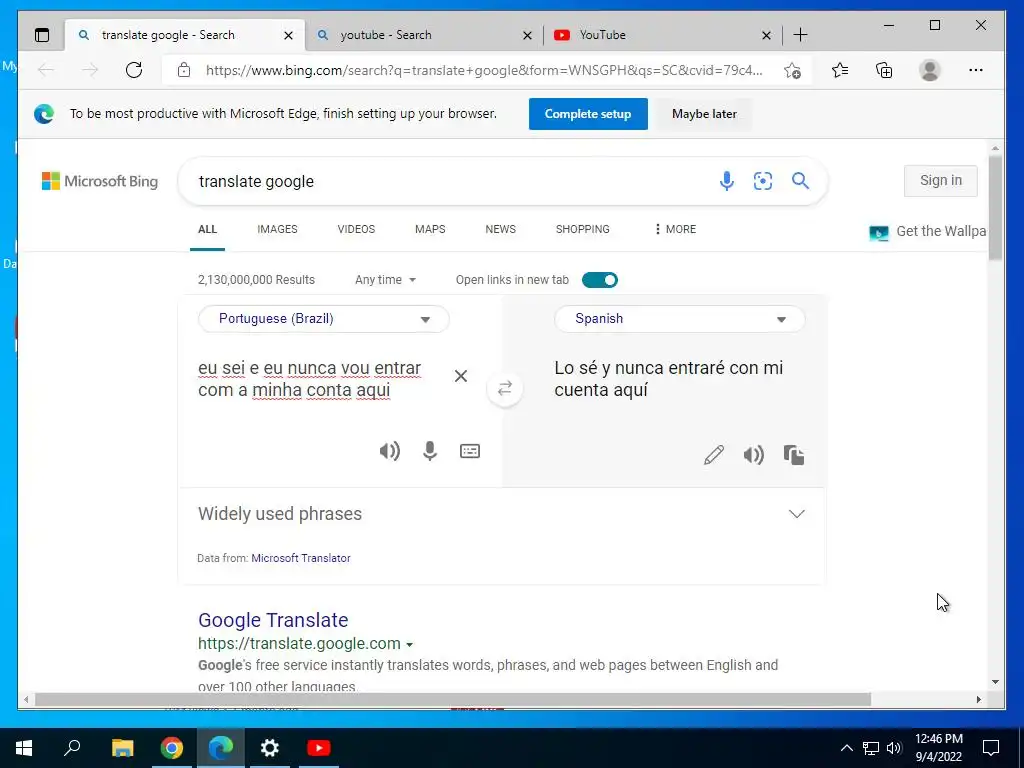
Task: Switch to the youtube - Search tab
Action: click(423, 35)
